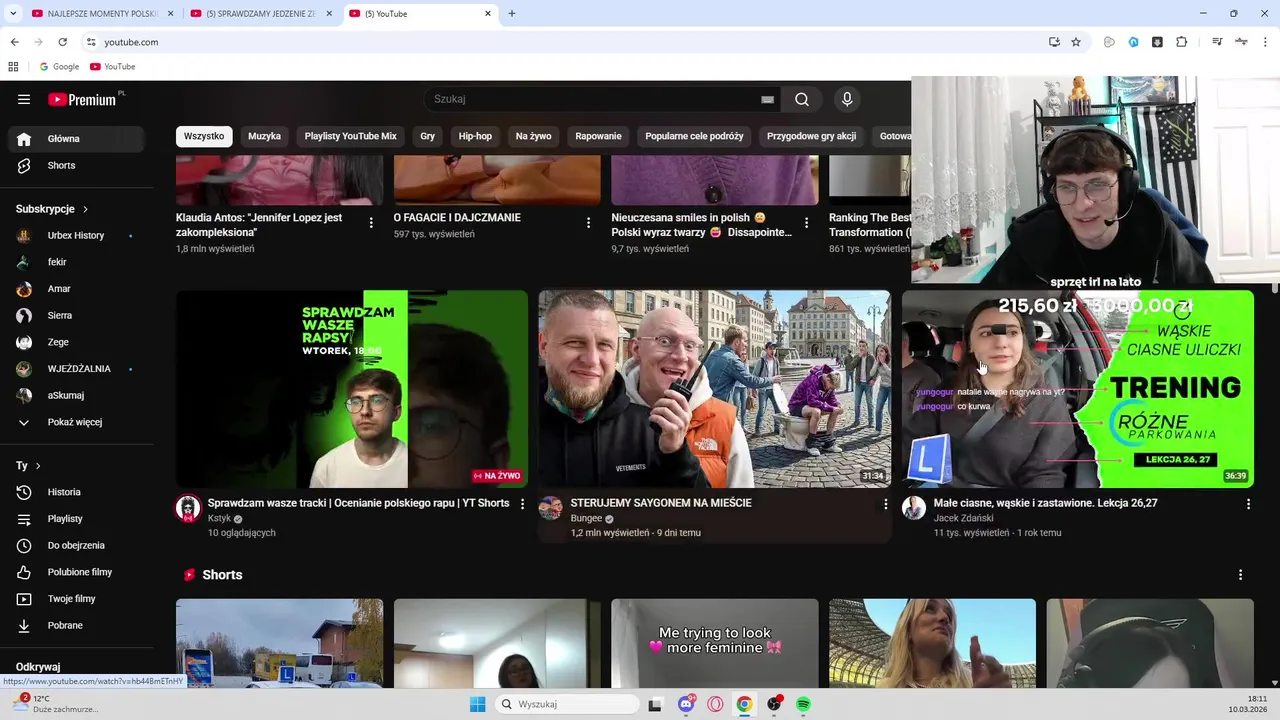Open Do obejrzenia watch later
Image resolution: width=1280 pixels, height=720 pixels.
point(77,545)
